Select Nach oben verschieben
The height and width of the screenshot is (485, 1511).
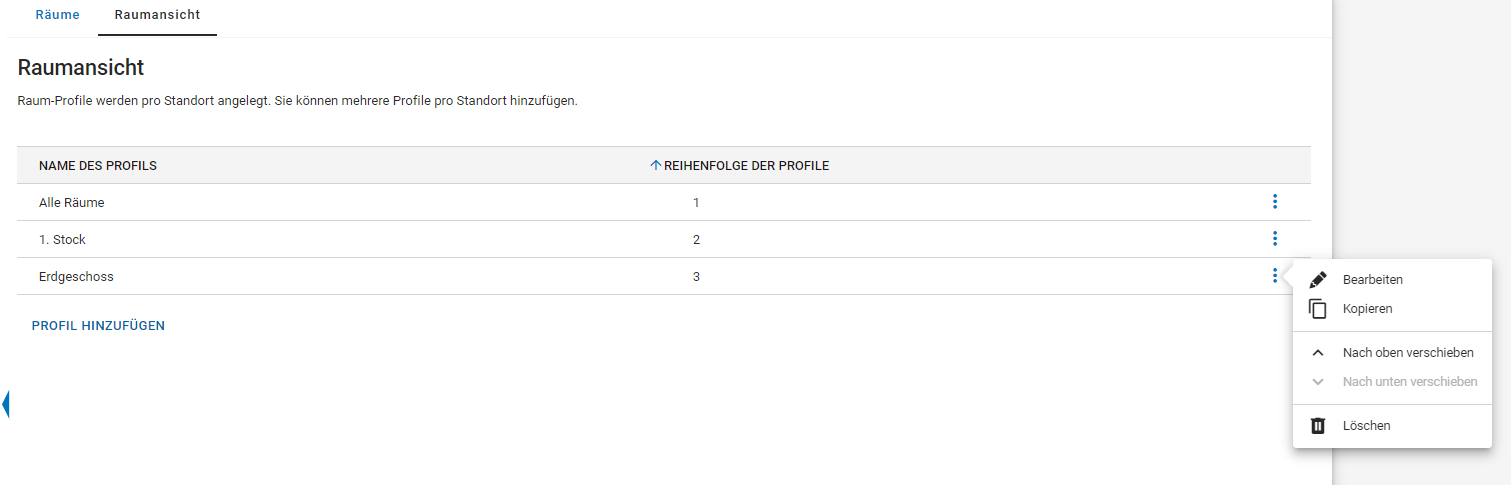[1408, 353]
